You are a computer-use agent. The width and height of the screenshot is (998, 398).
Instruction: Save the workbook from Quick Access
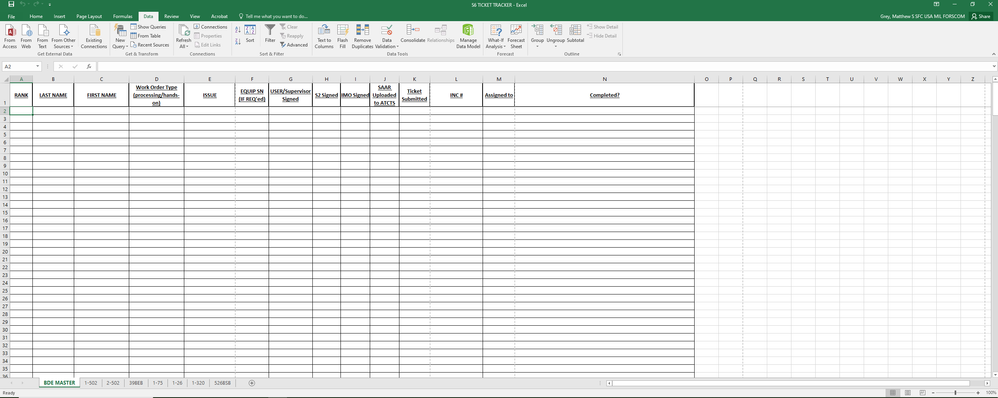(x=11, y=4)
